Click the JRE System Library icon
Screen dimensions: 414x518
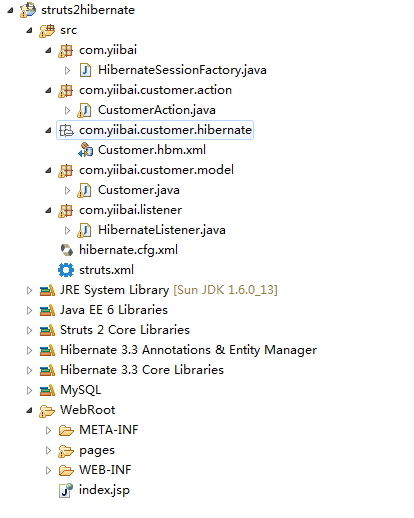coord(47,290)
